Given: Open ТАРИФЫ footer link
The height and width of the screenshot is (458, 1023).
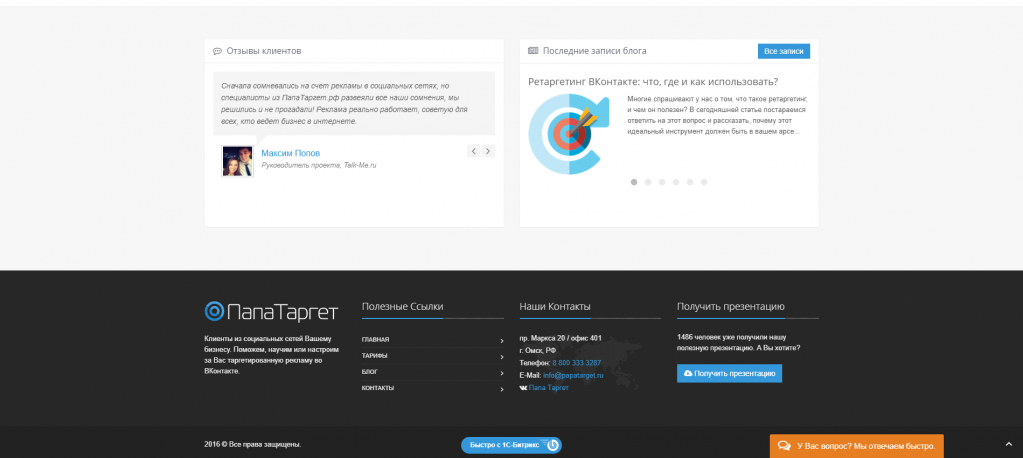Looking at the screenshot, I should tap(375, 356).
